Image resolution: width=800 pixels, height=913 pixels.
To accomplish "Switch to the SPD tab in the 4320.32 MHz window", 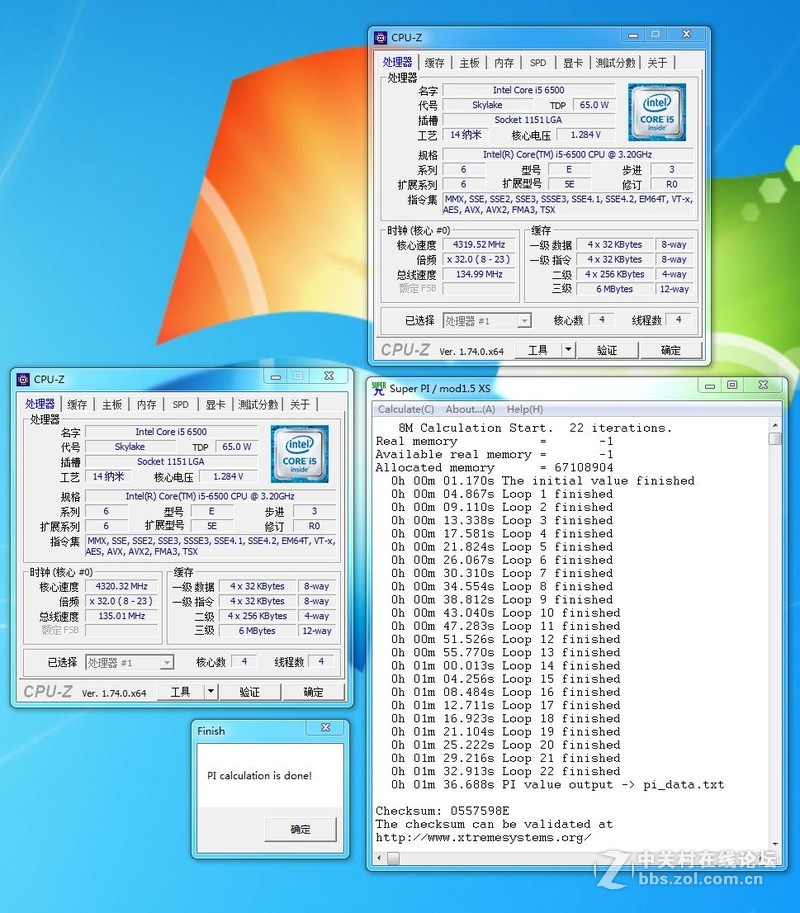I will point(180,405).
